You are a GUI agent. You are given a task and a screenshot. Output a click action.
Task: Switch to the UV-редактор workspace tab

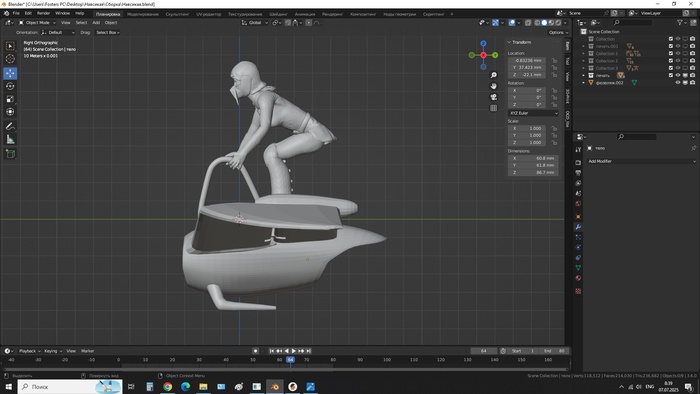click(208, 14)
